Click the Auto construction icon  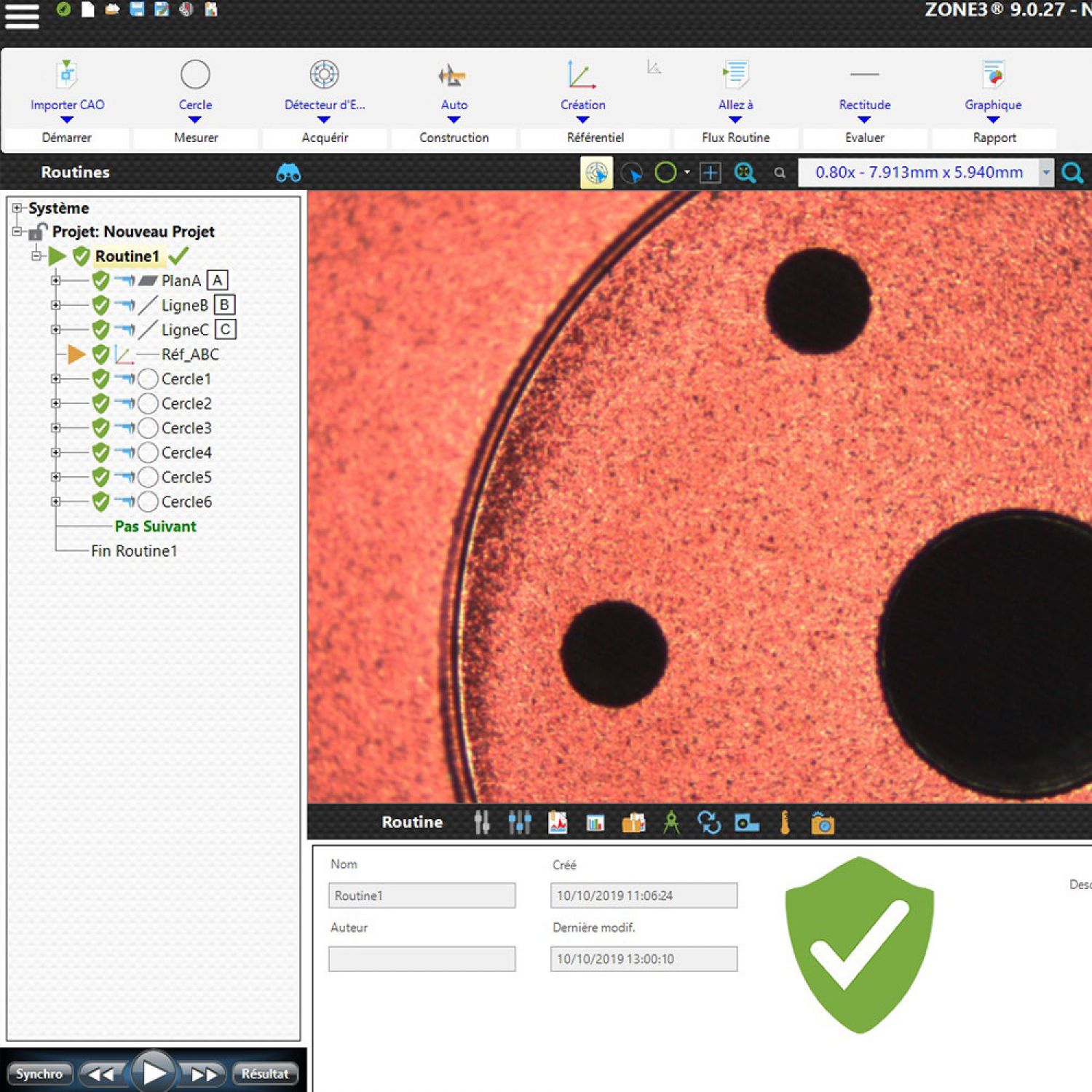coord(453,75)
